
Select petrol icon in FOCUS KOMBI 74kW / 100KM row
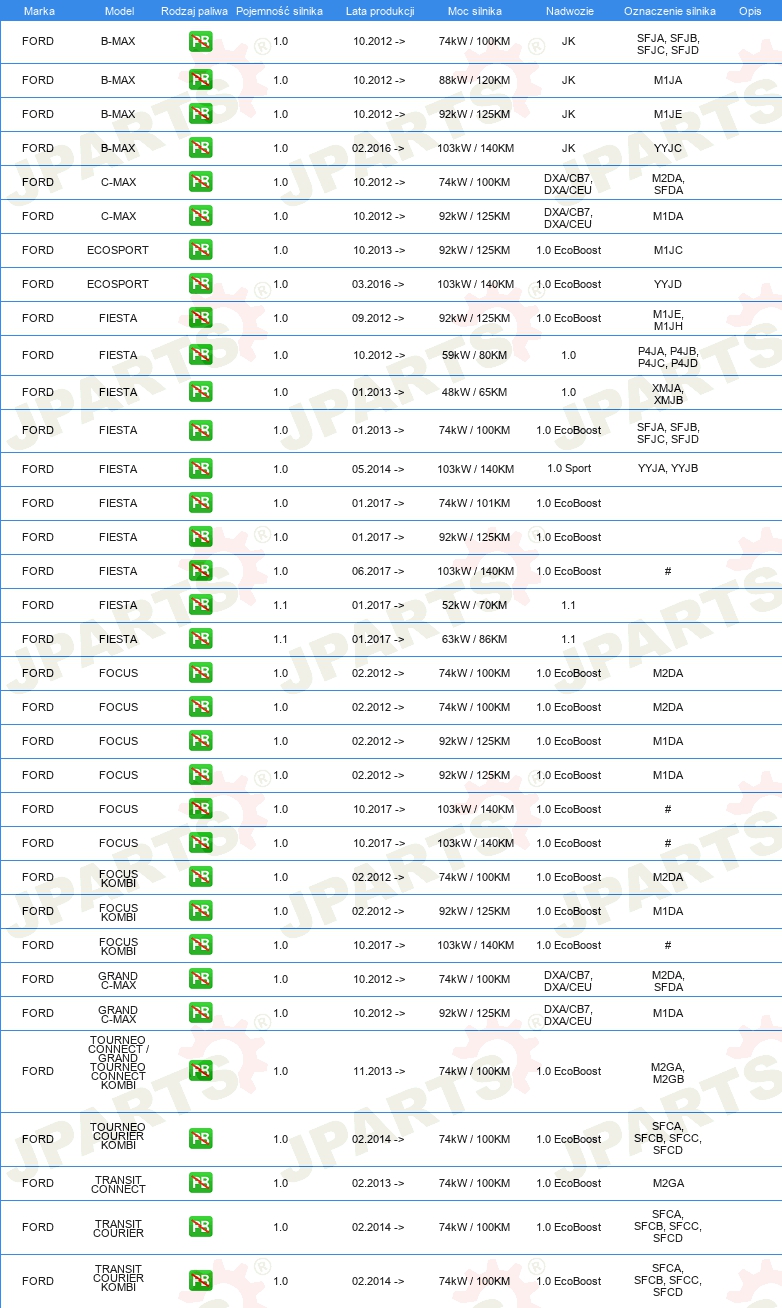tap(201, 877)
